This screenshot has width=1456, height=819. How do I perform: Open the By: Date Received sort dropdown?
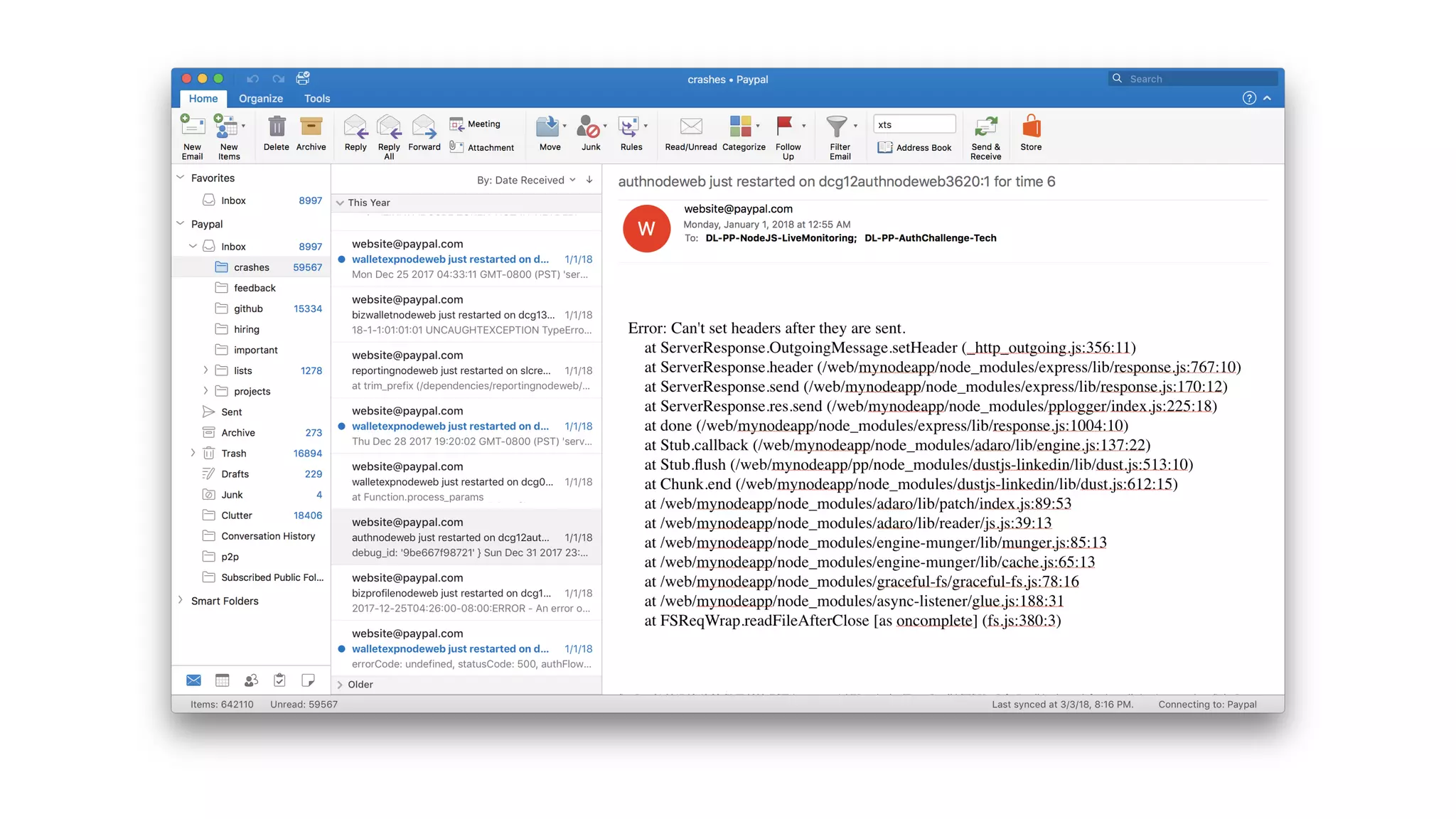tap(525, 181)
